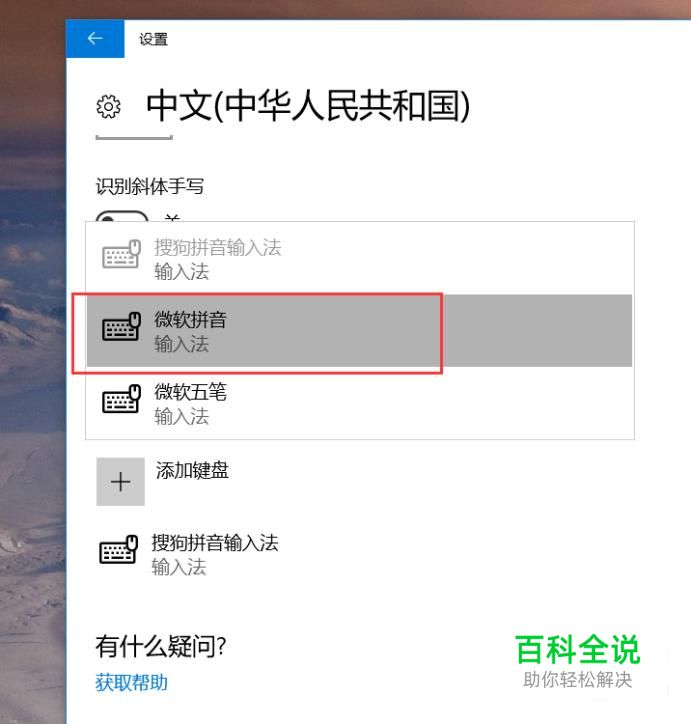The height and width of the screenshot is (724, 691).
Task: Select installed 搜狗拼音输入法 keyboard below 添加键盘
Action: tap(189, 554)
